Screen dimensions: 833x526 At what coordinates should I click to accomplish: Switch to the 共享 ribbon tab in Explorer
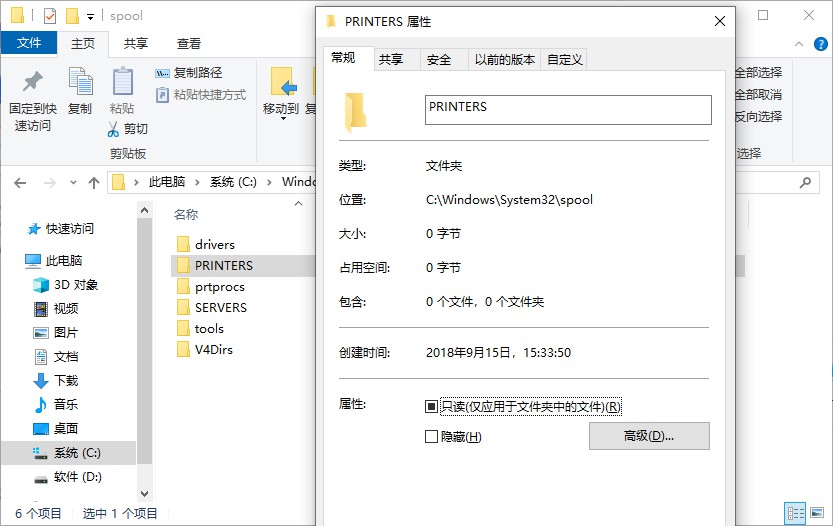point(135,44)
